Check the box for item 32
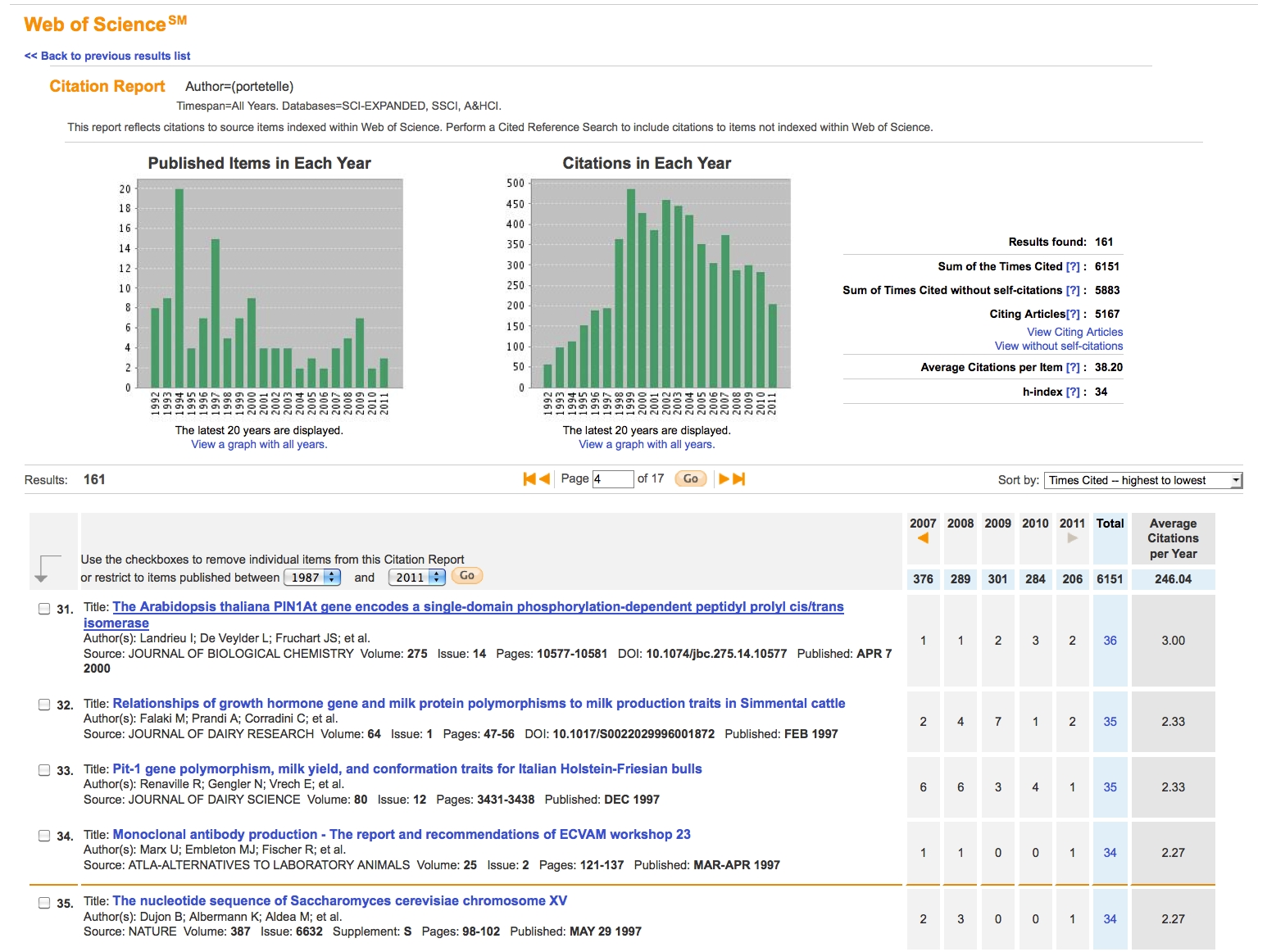Image resolution: width=1267 pixels, height=952 pixels. pyautogui.click(x=44, y=705)
